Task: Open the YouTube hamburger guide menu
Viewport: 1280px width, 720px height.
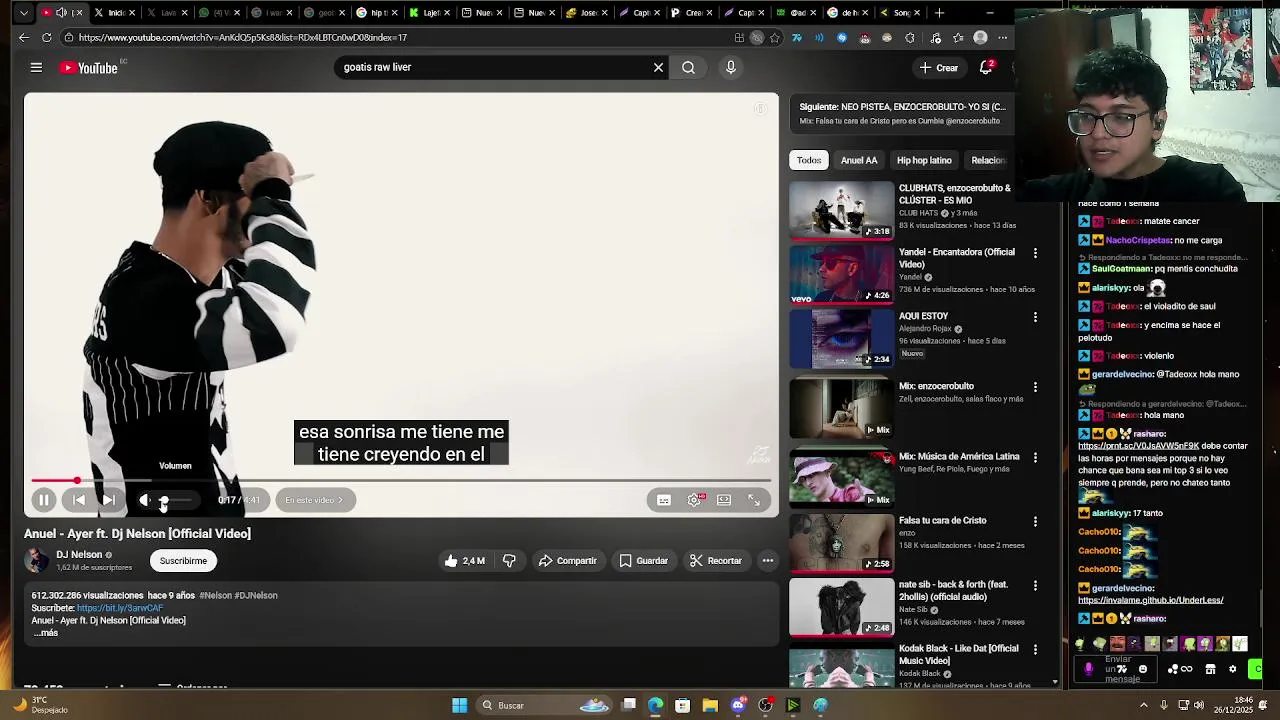Action: click(36, 68)
